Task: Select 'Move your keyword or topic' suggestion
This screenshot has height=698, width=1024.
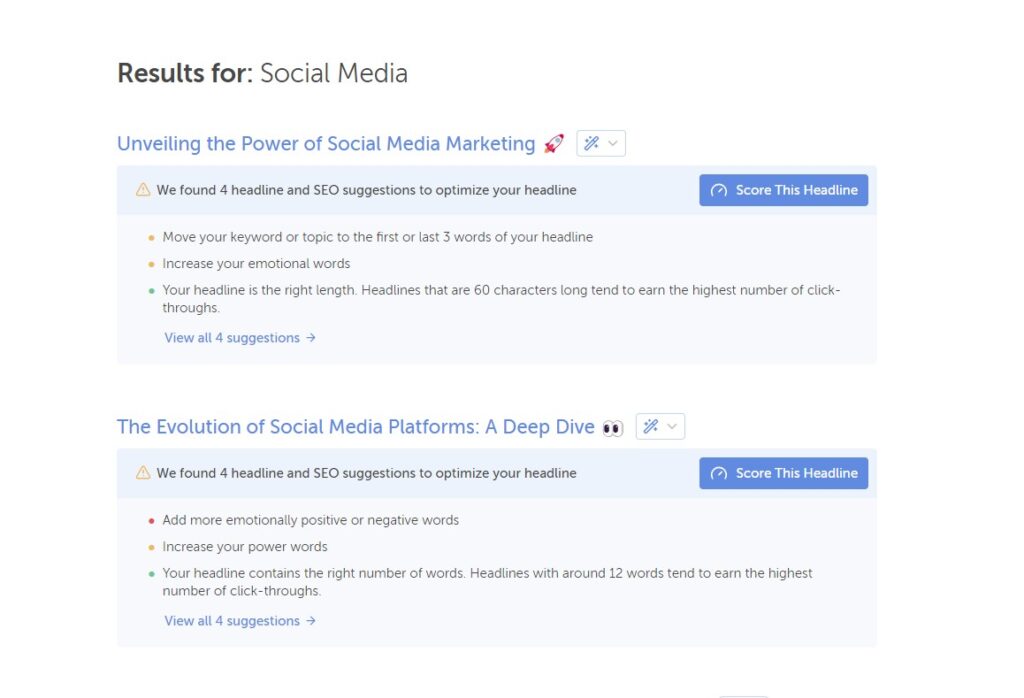Action: tap(377, 237)
